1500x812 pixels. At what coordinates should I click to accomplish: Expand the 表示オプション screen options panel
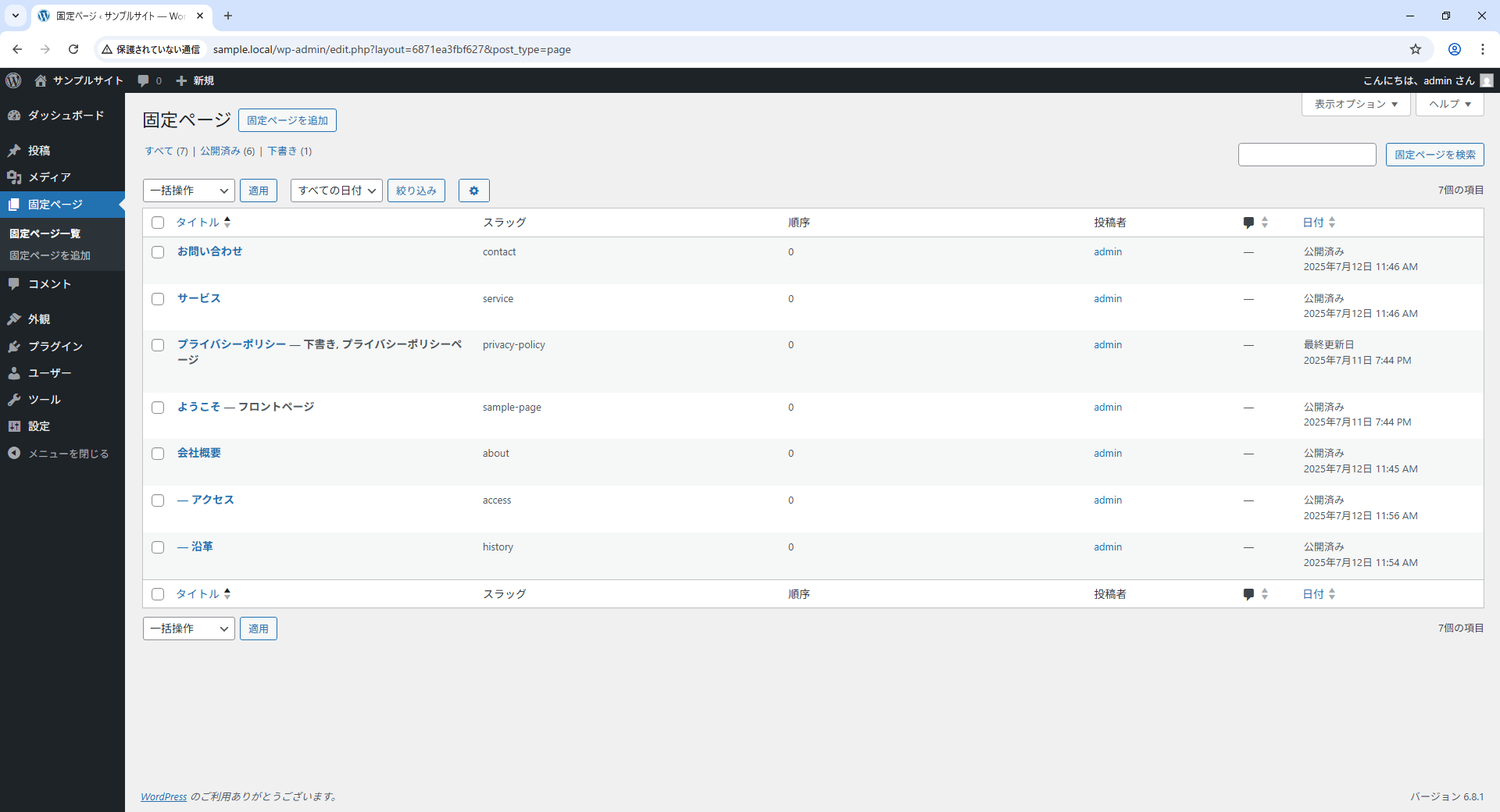click(x=1356, y=104)
